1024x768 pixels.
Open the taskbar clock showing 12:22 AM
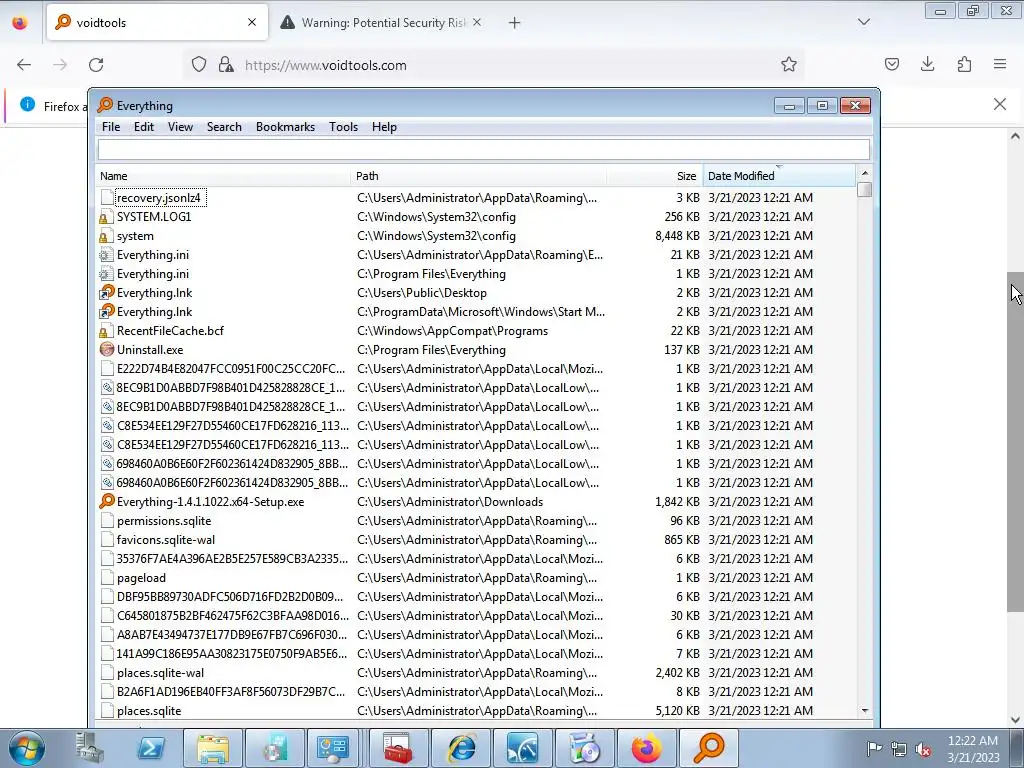pyautogui.click(x=973, y=749)
